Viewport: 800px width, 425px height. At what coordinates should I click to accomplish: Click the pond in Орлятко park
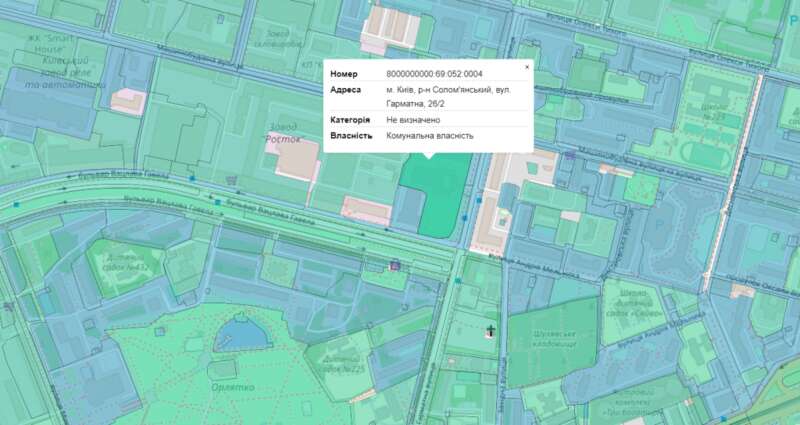point(233,332)
